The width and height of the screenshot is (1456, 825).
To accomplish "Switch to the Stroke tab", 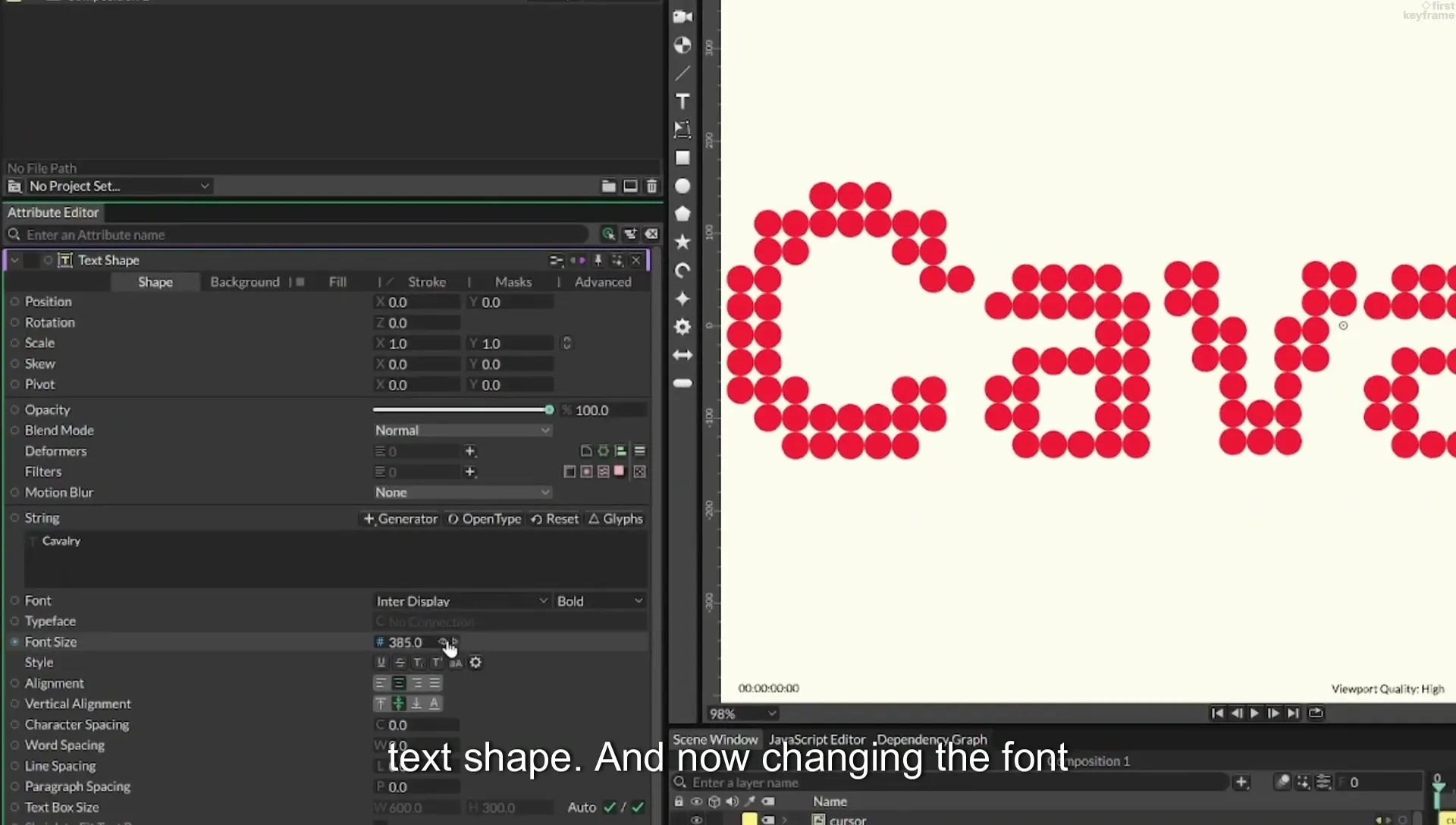I will point(427,282).
